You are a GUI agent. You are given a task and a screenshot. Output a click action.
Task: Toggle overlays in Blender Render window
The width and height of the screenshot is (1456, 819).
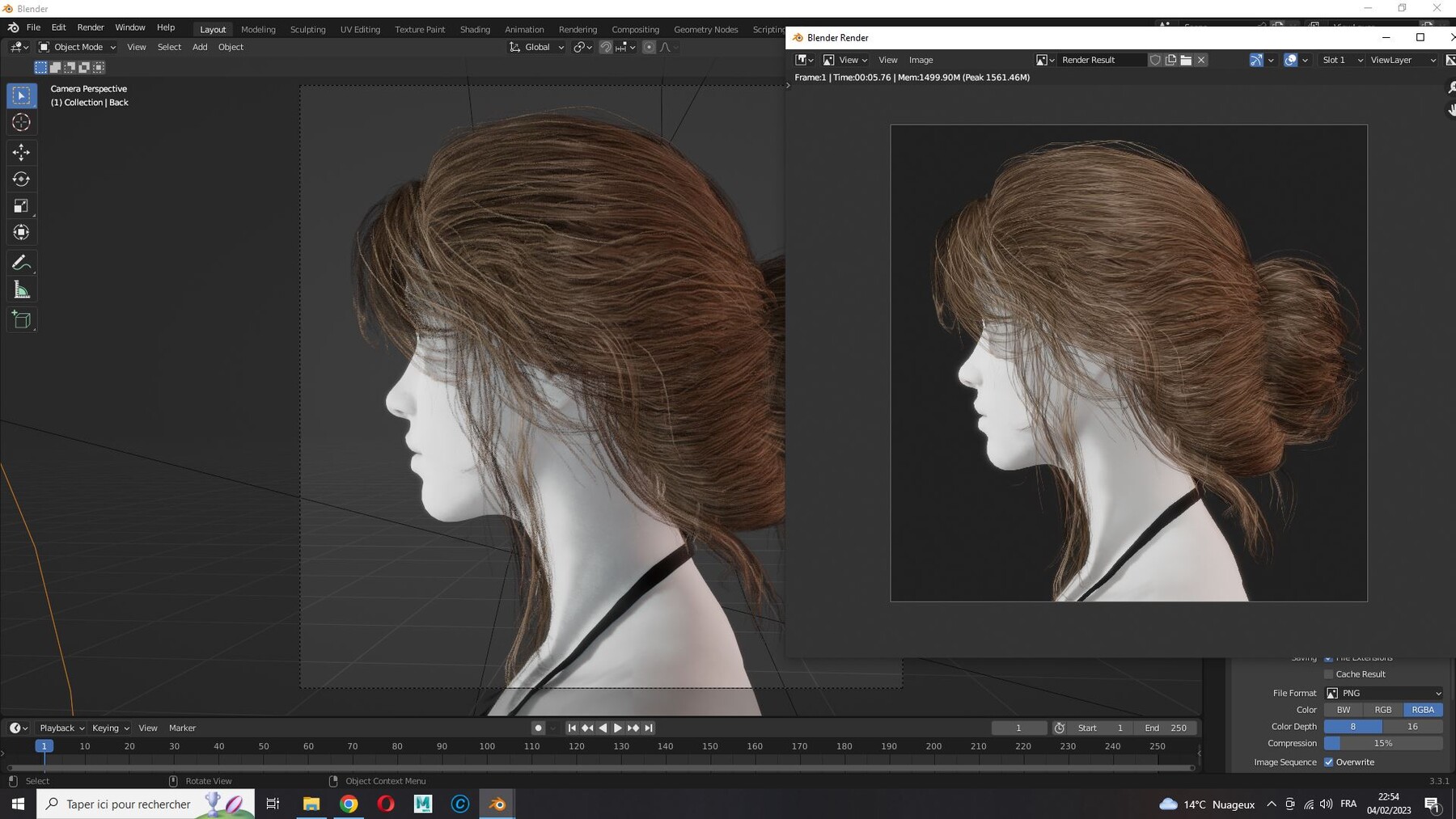pyautogui.click(x=1291, y=60)
